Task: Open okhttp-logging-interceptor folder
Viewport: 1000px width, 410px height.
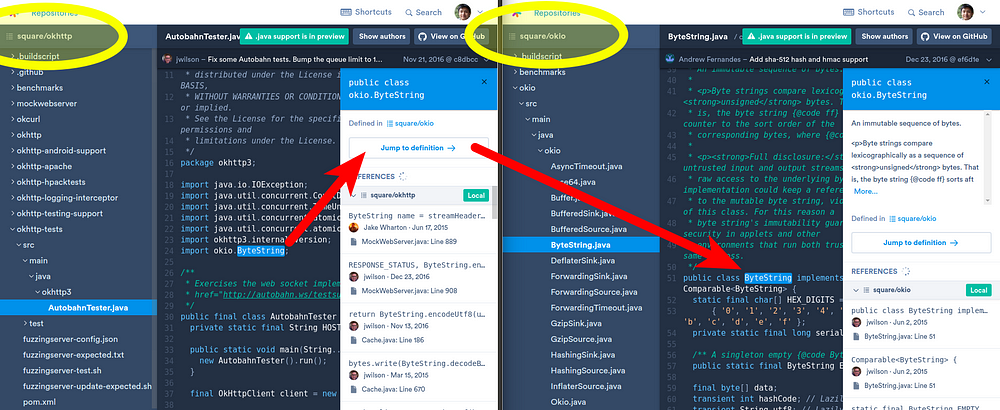Action: pyautogui.click(x=68, y=198)
